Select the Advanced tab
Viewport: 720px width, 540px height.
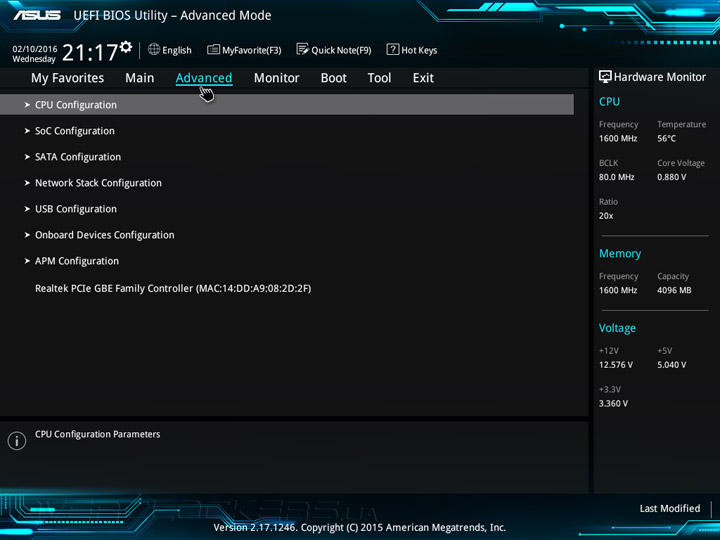(x=204, y=78)
